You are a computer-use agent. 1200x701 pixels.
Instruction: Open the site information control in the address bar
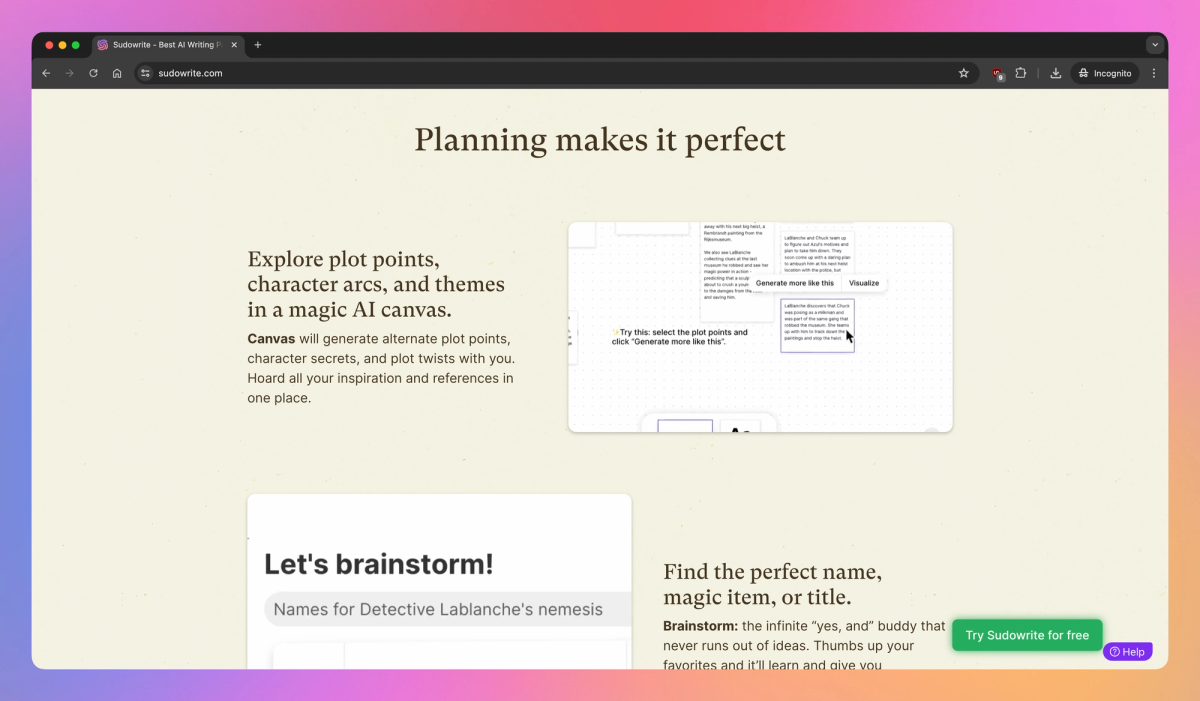(145, 73)
